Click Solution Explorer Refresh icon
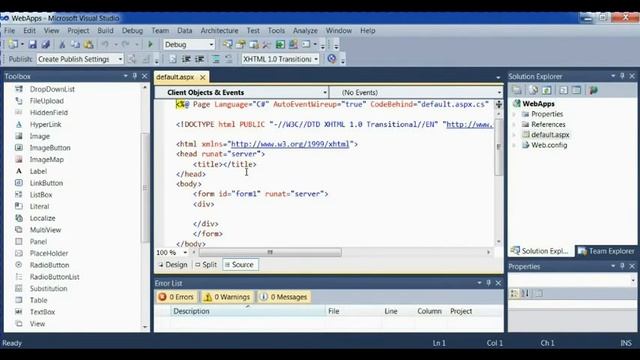640x360 pixels. point(547,90)
